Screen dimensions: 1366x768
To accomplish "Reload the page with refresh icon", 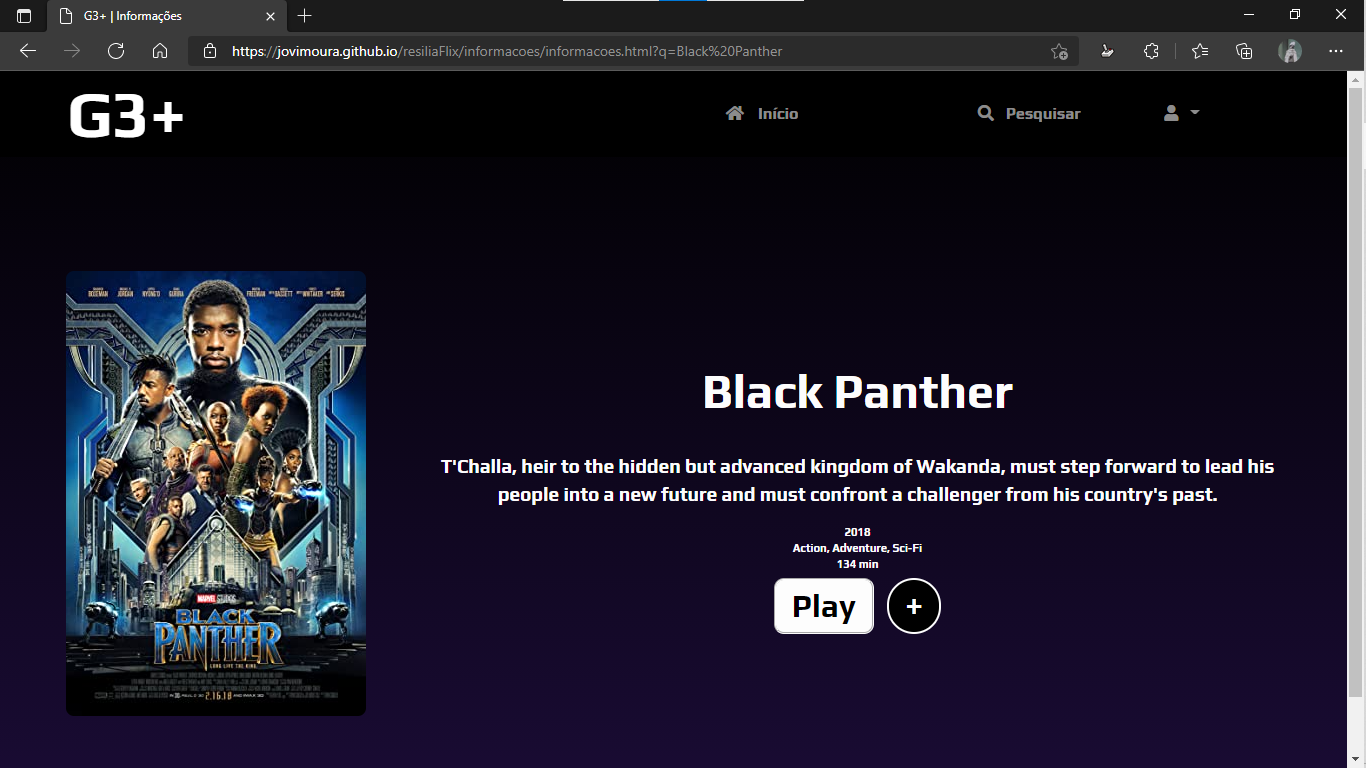I will 116,51.
